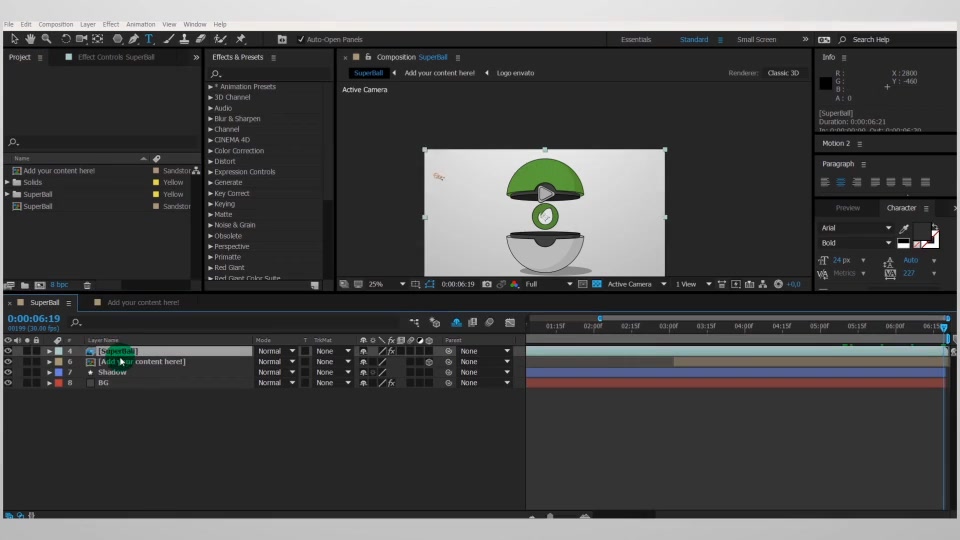Open resolution Full dropdown

pyautogui.click(x=549, y=284)
